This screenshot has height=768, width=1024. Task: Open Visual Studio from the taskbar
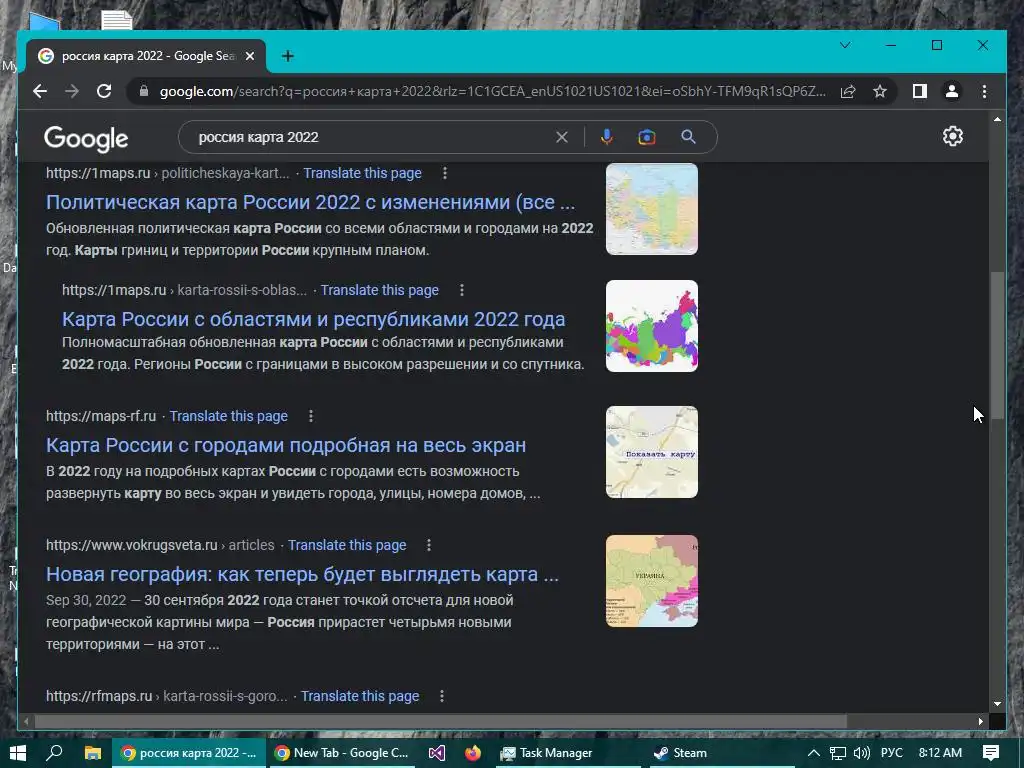[437, 753]
